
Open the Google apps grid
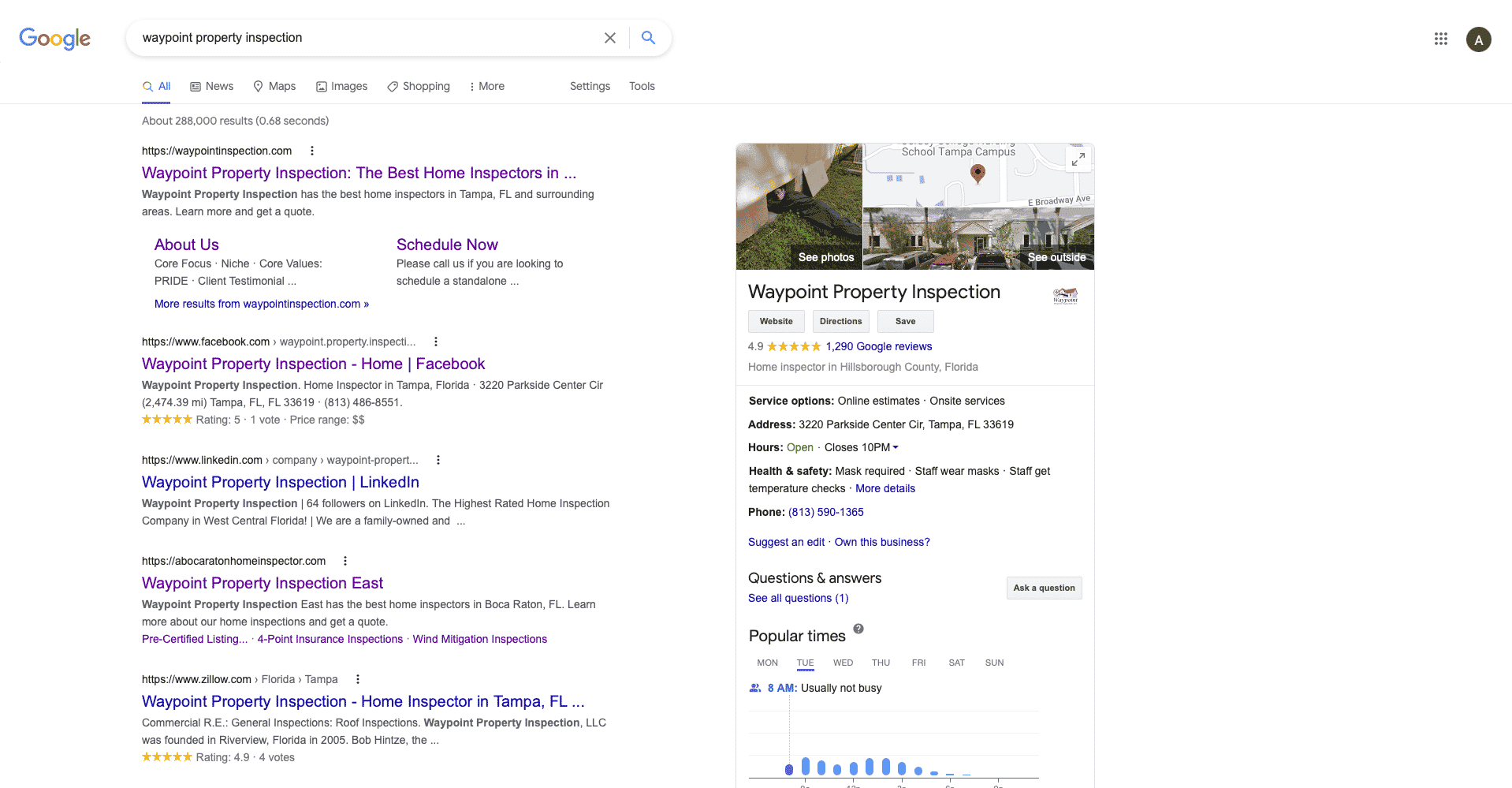(x=1440, y=39)
